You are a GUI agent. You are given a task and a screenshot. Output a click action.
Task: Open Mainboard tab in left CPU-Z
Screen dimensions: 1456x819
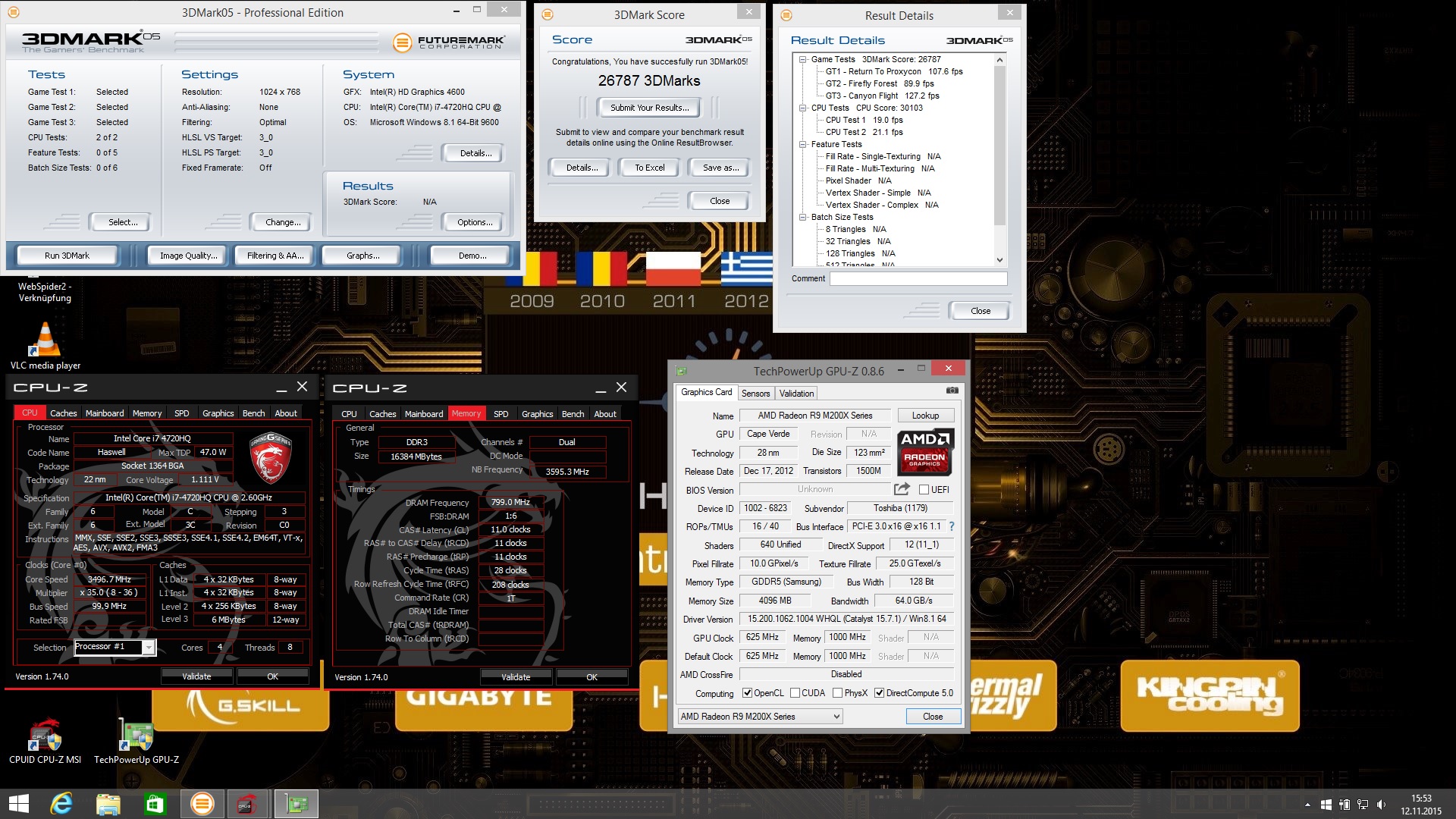pos(105,413)
